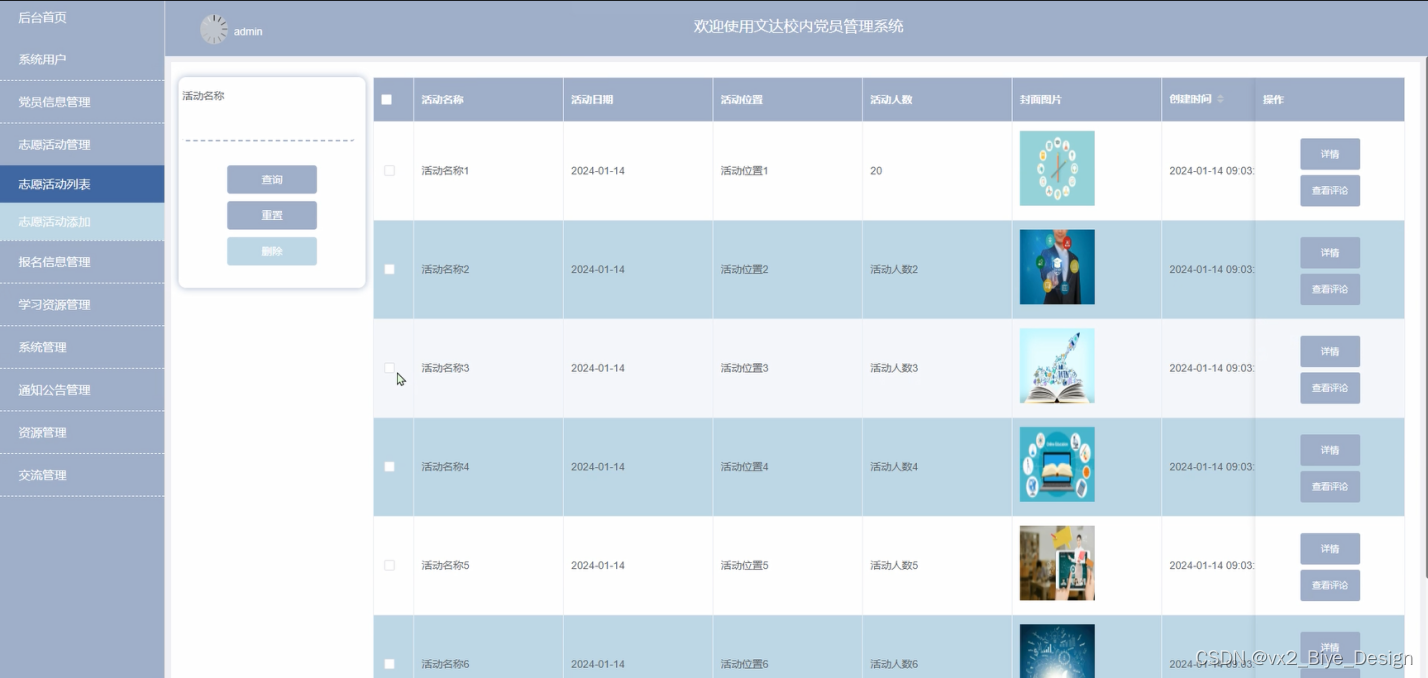Open cover image of 活动名称4
Image resolution: width=1428 pixels, height=678 pixels.
1057,464
